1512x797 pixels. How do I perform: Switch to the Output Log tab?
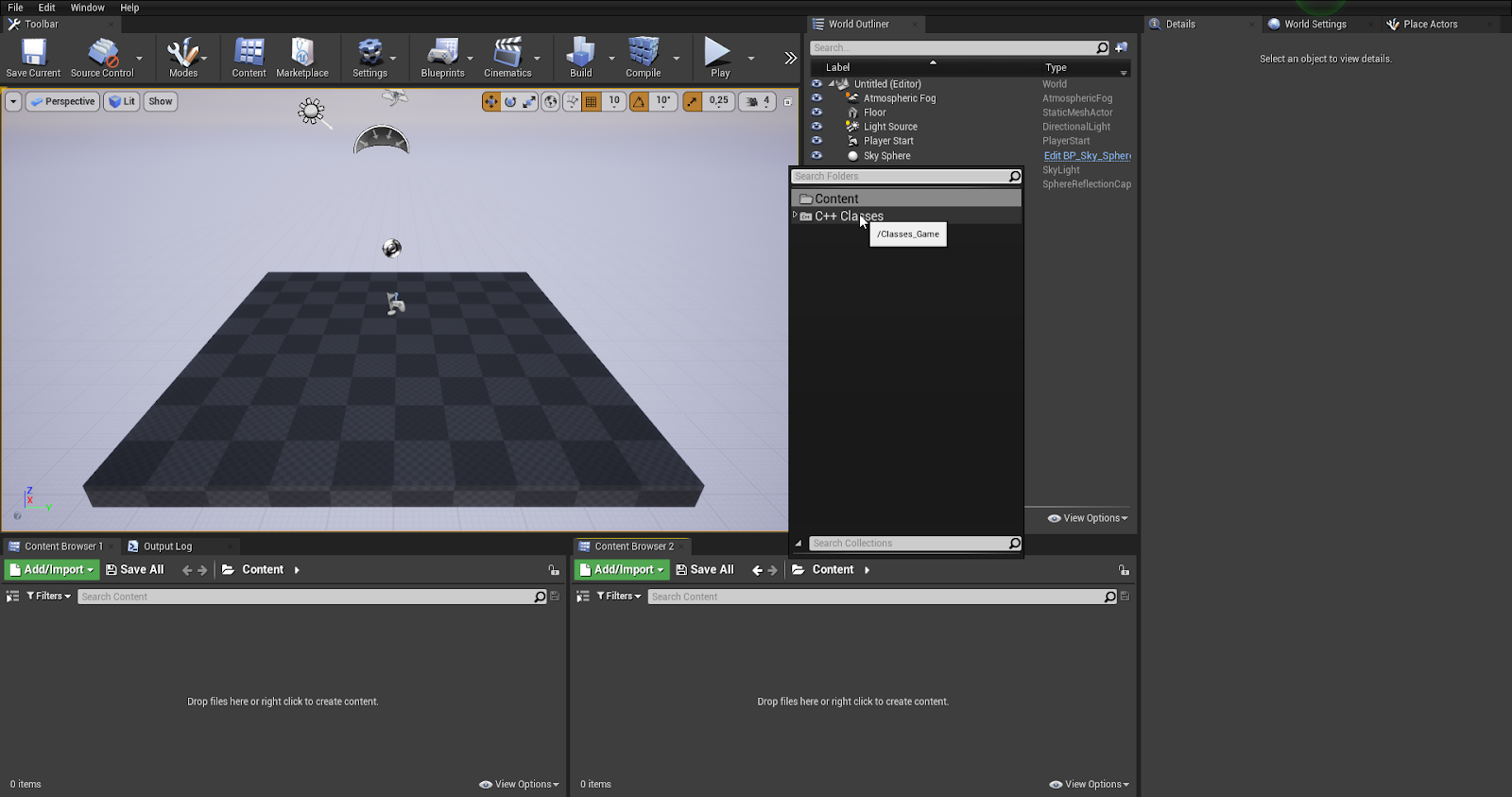(167, 546)
